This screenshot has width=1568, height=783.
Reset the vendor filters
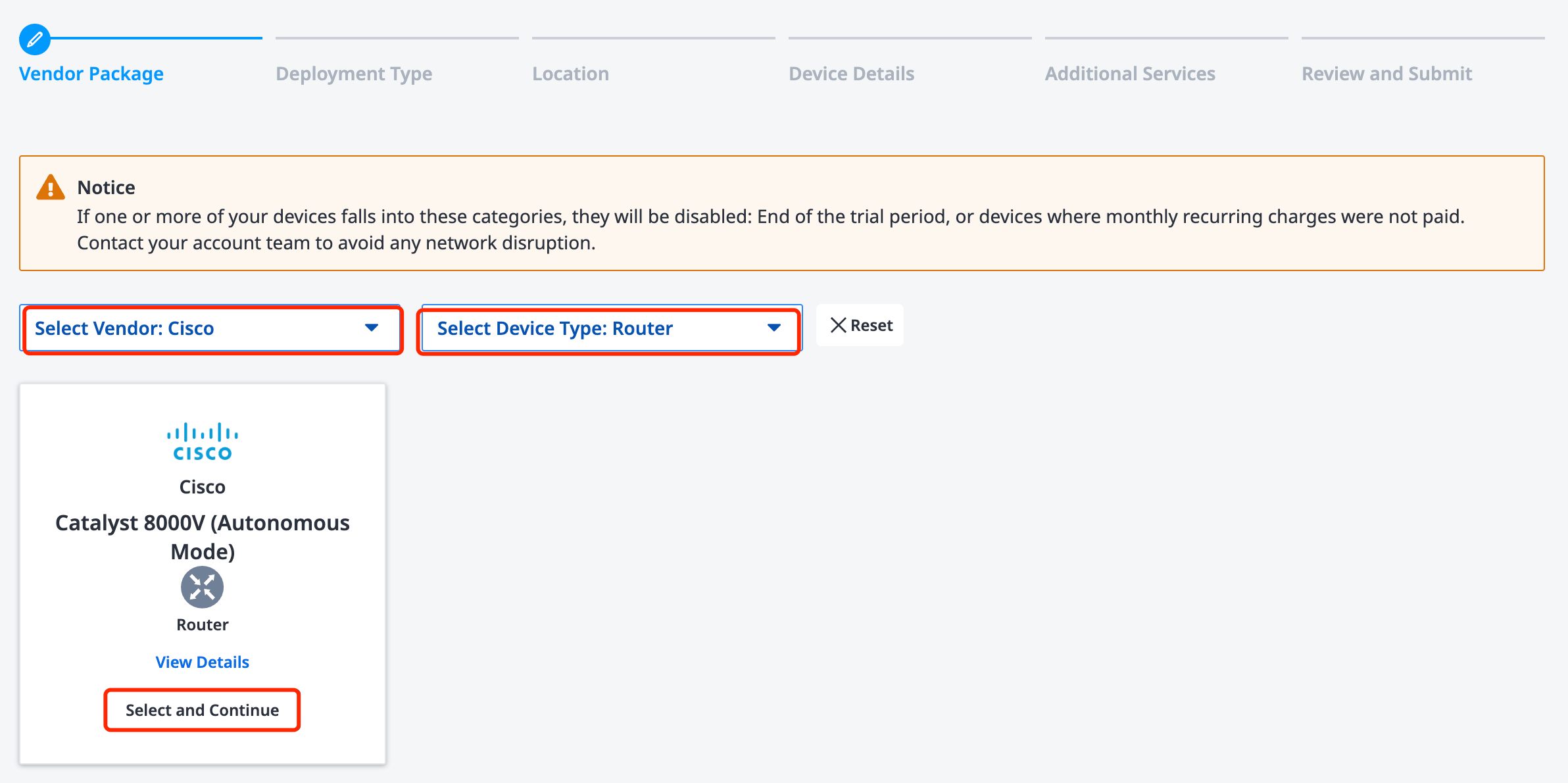point(860,325)
